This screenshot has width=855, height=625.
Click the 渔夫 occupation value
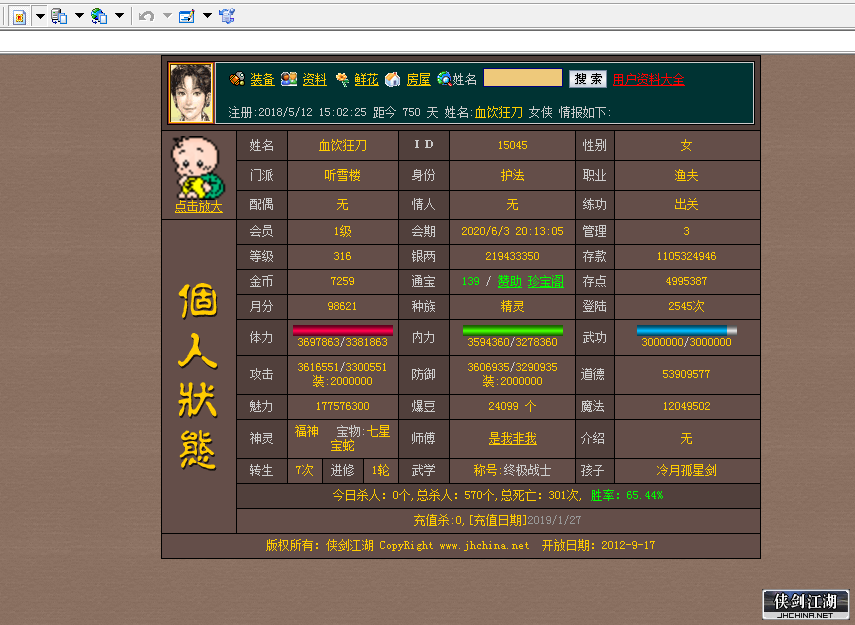coord(687,175)
